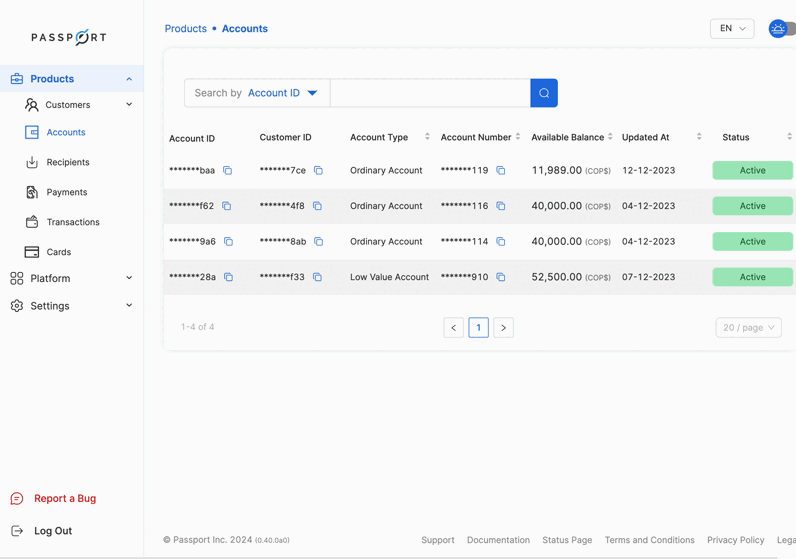Expand the Platform section chevron
Screen dimensions: 796x559
click(x=129, y=278)
